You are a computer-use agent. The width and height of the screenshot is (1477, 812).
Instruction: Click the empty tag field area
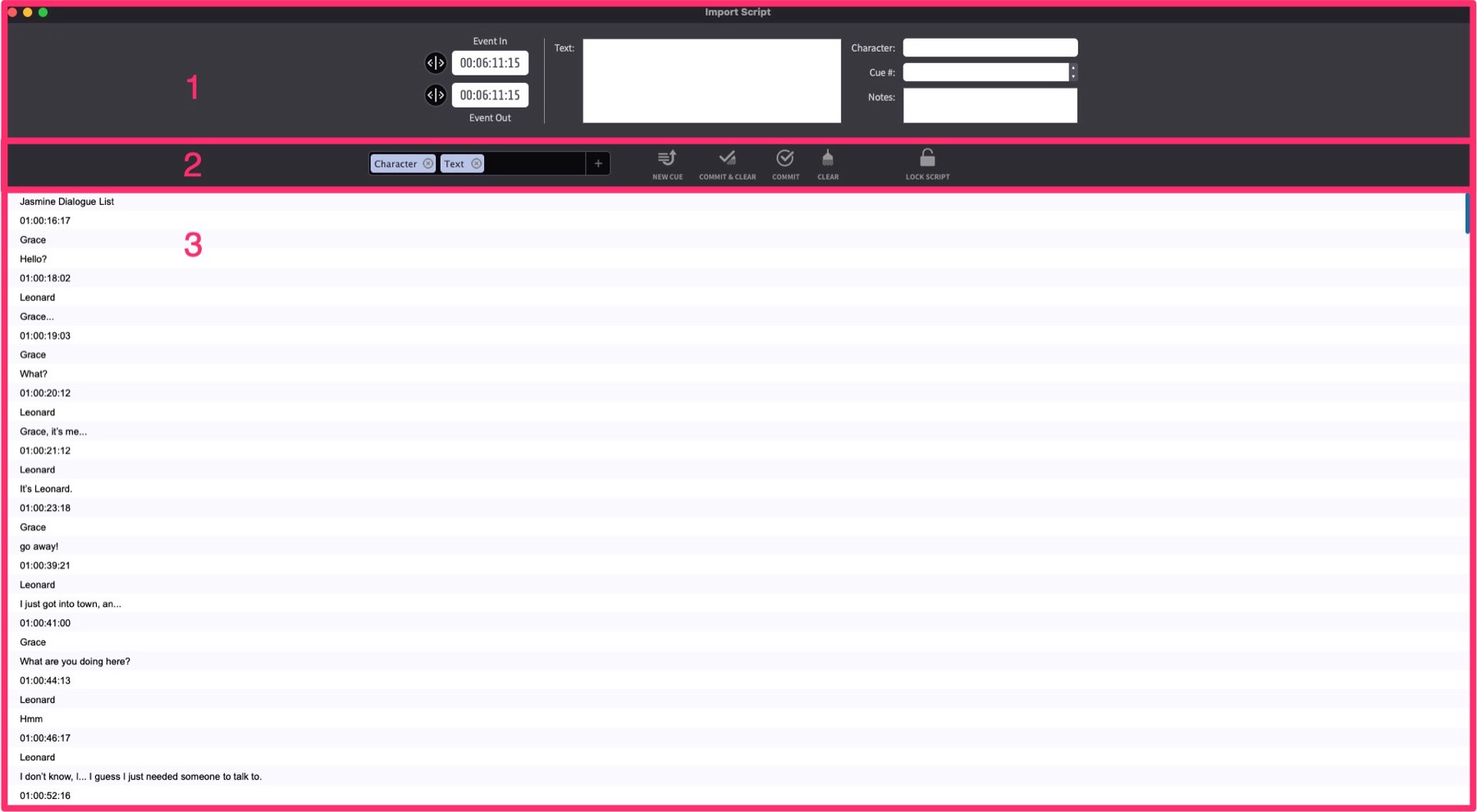[x=534, y=164]
